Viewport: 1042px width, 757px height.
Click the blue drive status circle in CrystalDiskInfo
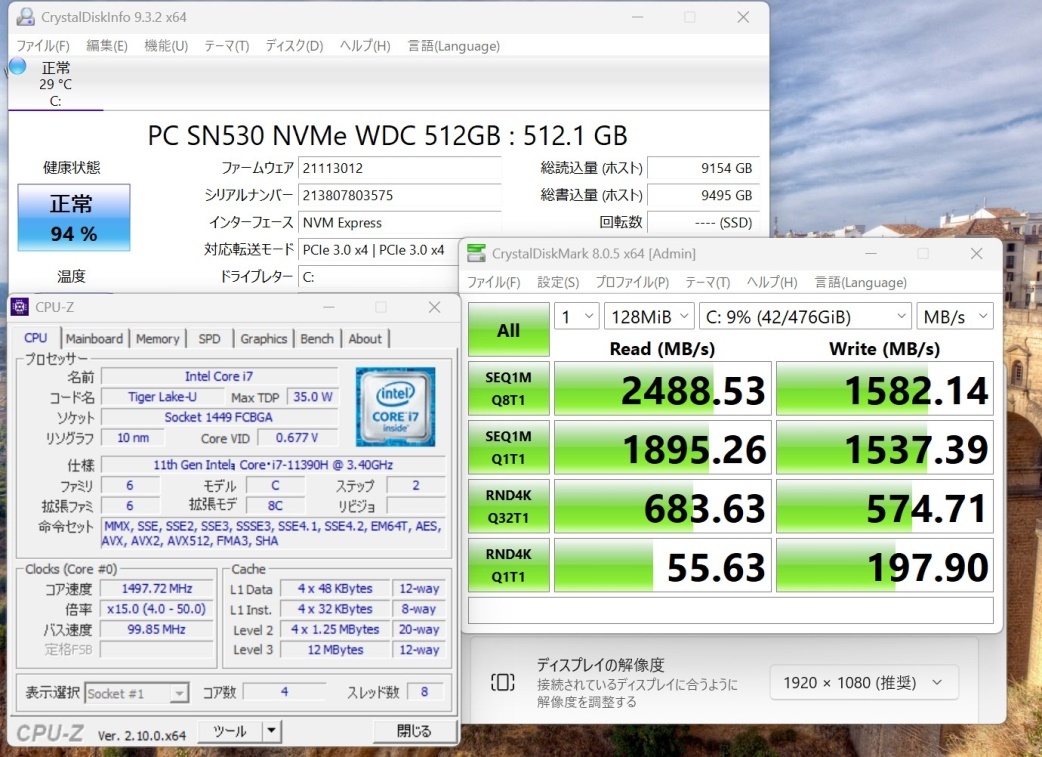(17, 66)
